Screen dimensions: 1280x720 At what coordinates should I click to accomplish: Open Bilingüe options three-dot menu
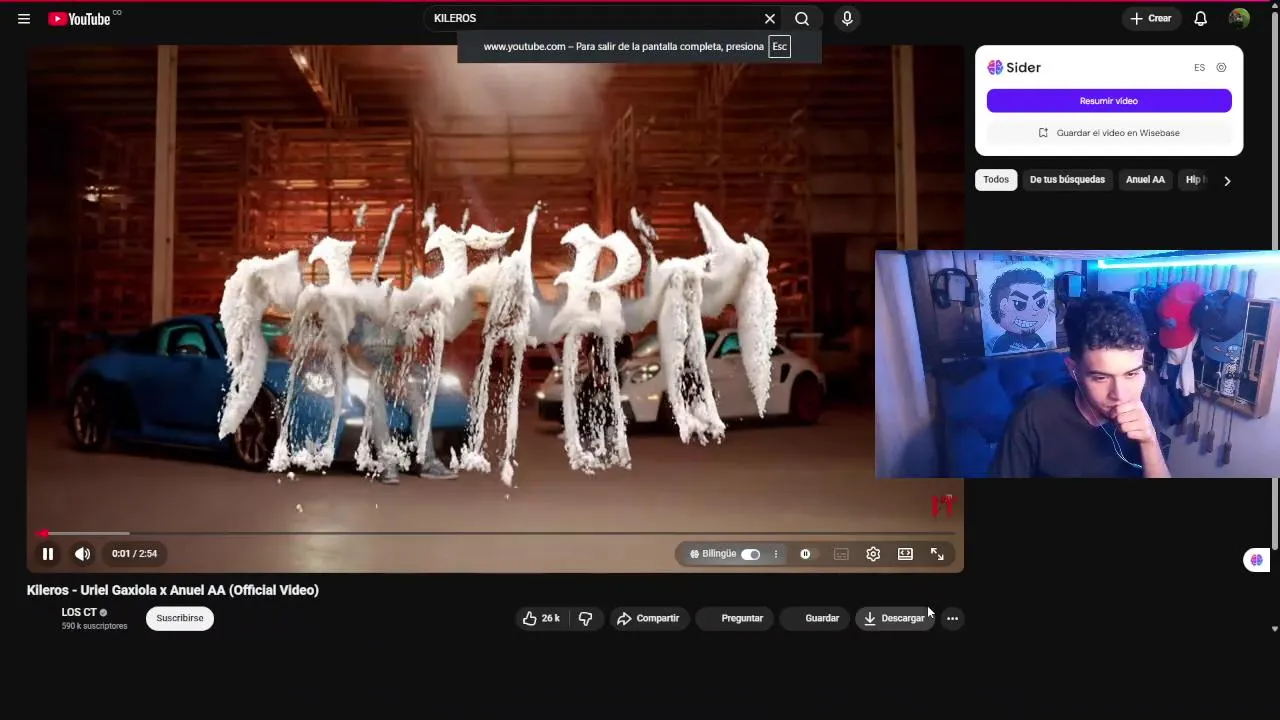(x=775, y=554)
